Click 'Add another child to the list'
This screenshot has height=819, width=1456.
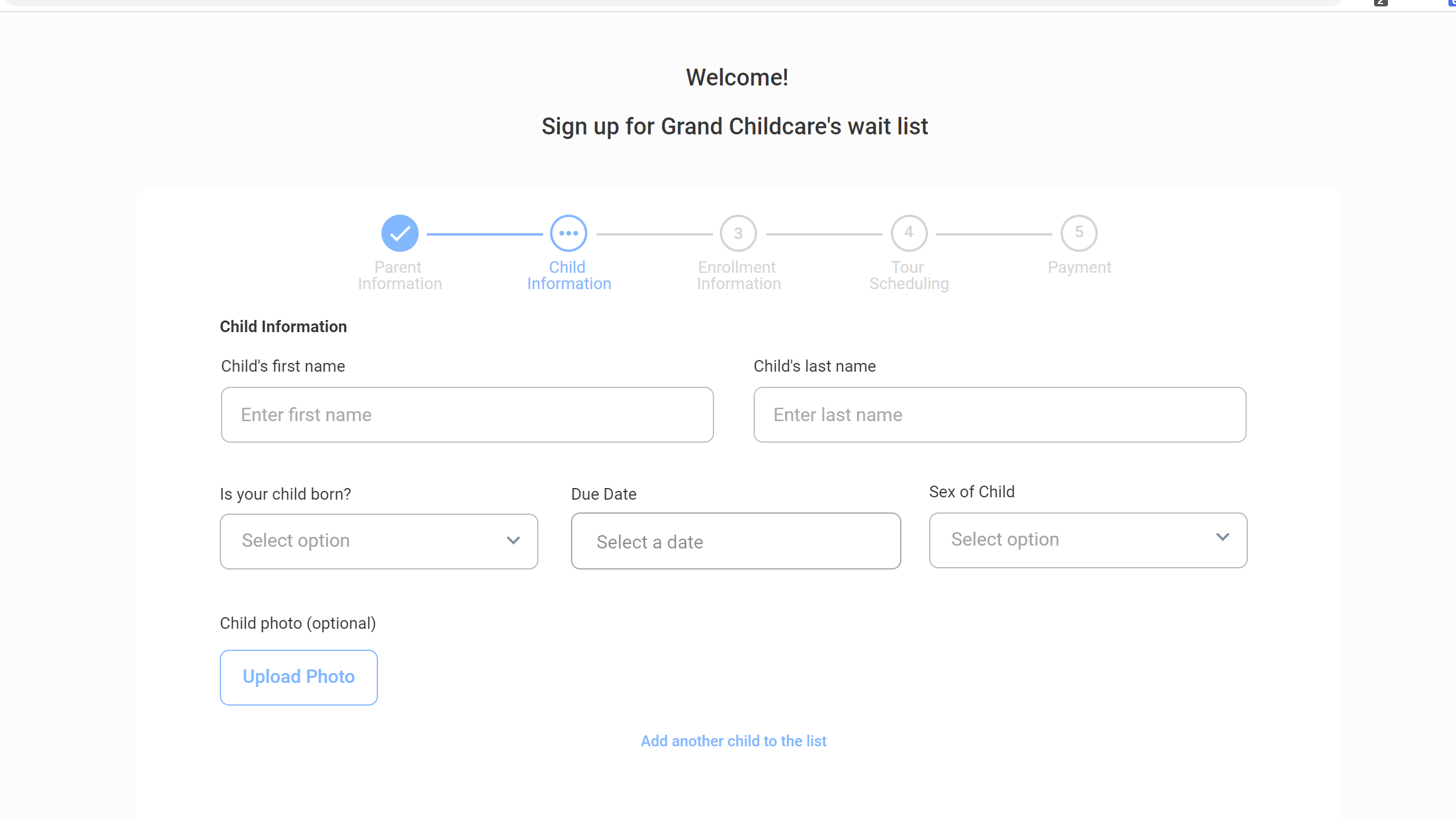[733, 741]
